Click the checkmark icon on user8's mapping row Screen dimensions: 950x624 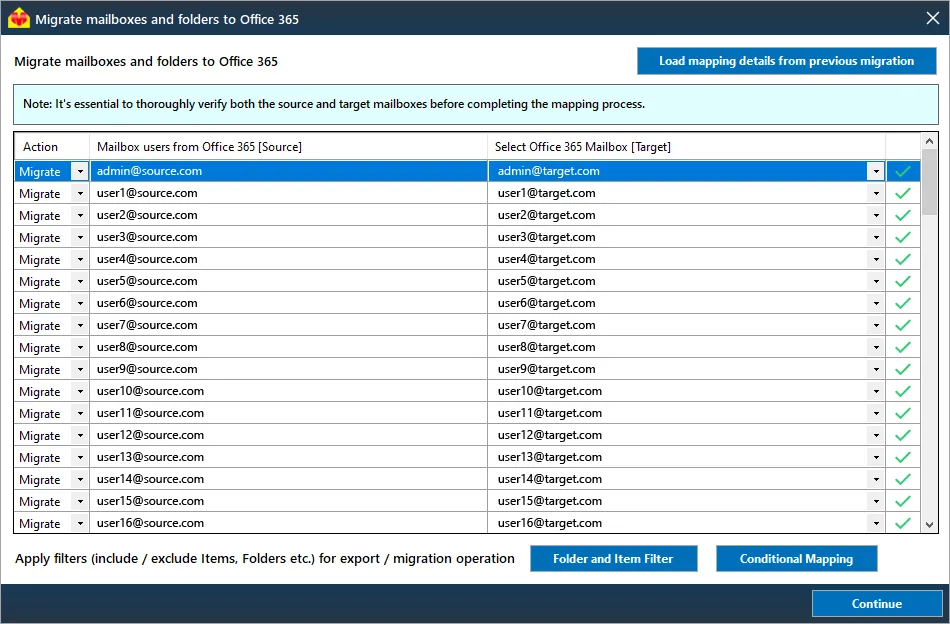(x=902, y=347)
